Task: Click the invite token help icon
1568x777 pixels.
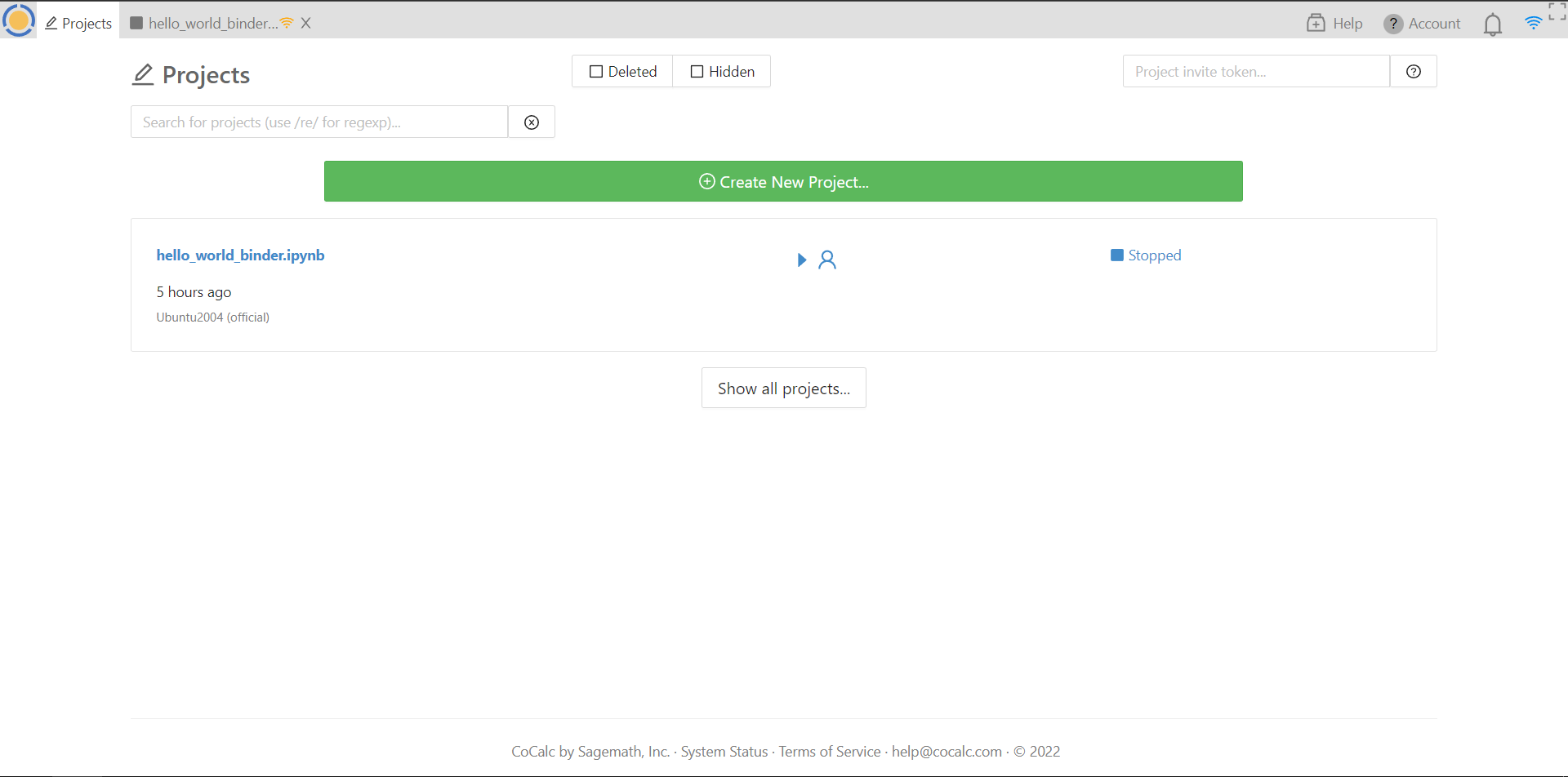Action: pos(1413,72)
